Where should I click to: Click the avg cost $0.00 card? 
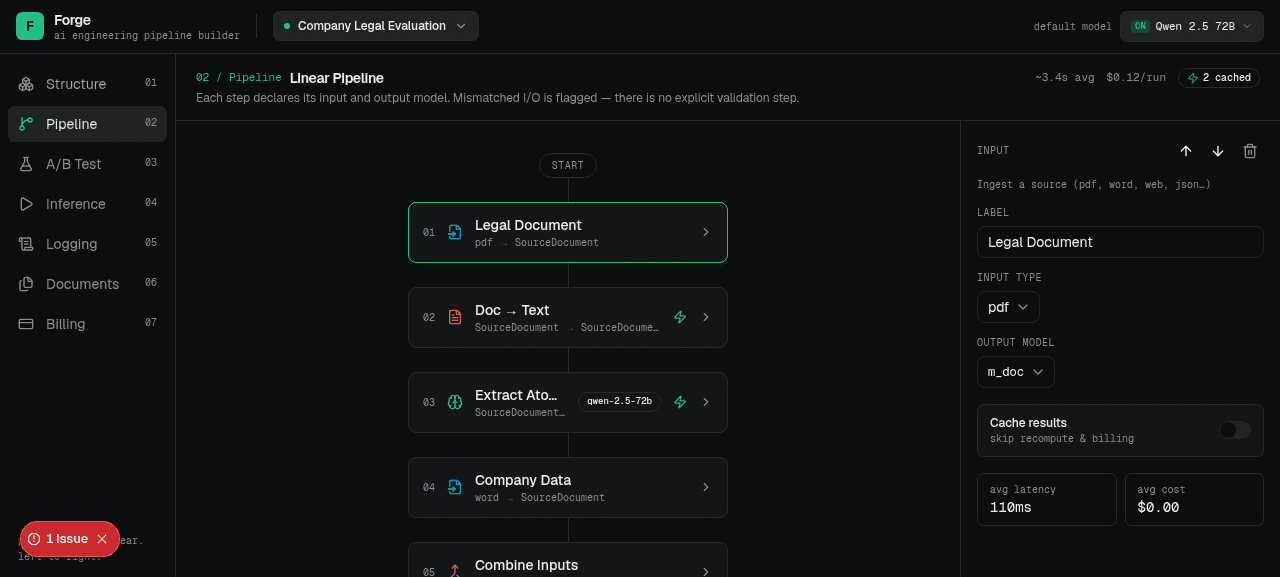1194,499
